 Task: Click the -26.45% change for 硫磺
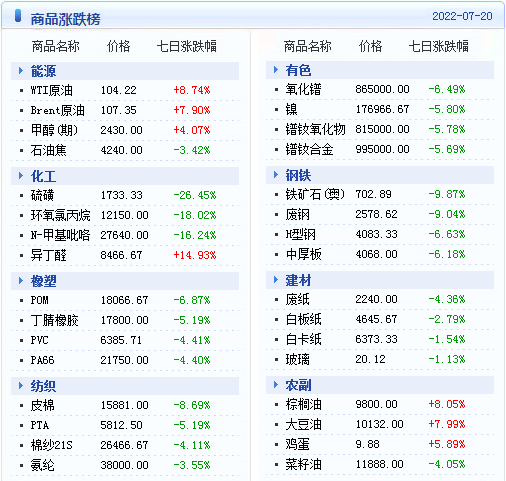(x=195, y=195)
